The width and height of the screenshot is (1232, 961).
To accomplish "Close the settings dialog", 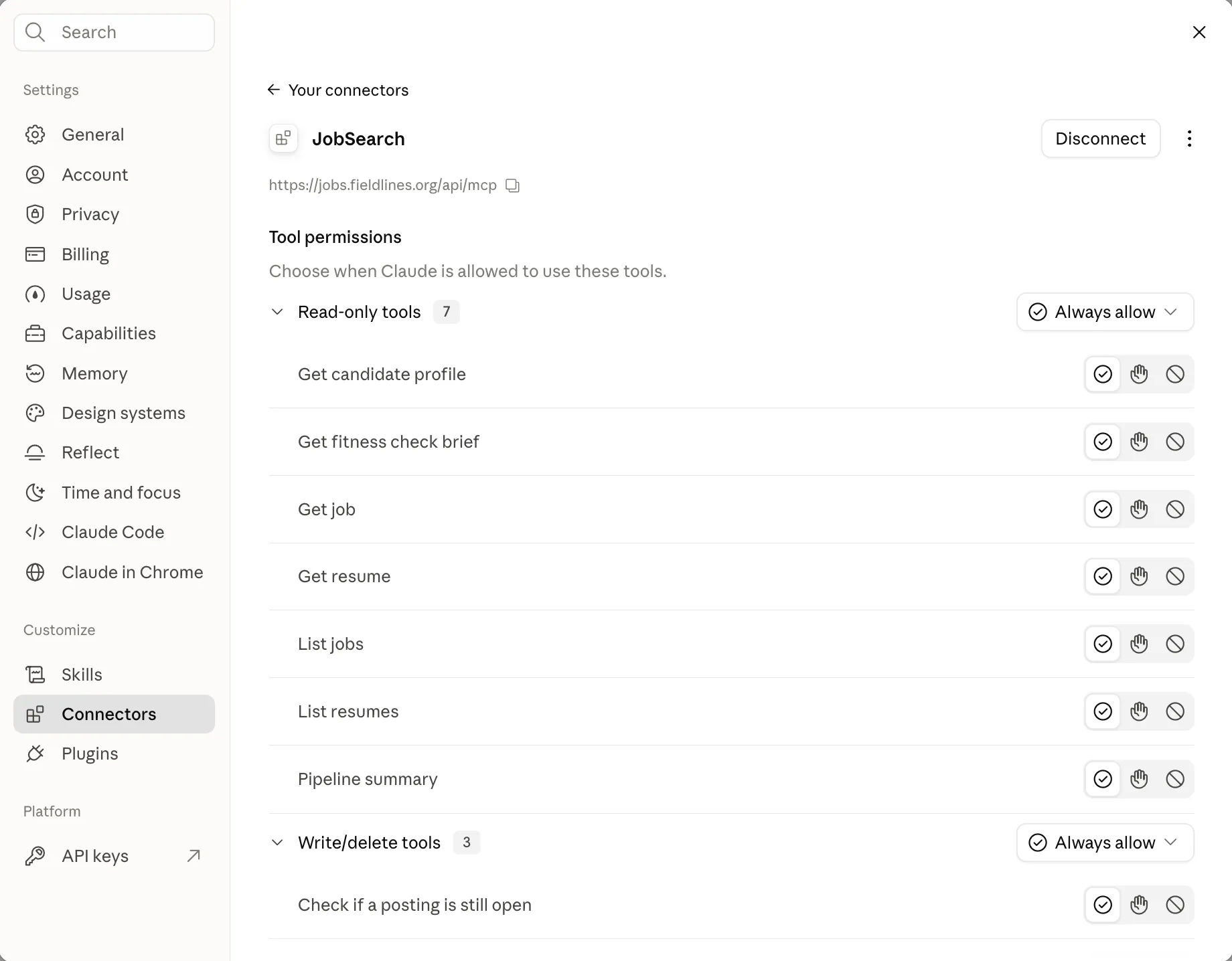I will click(x=1199, y=32).
